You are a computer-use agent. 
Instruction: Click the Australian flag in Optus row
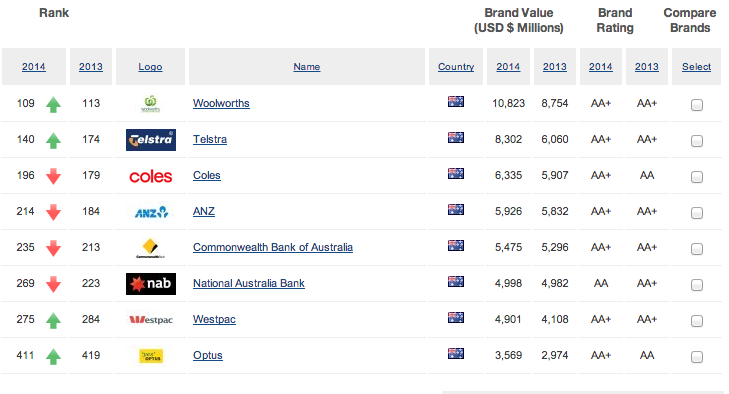tap(456, 354)
